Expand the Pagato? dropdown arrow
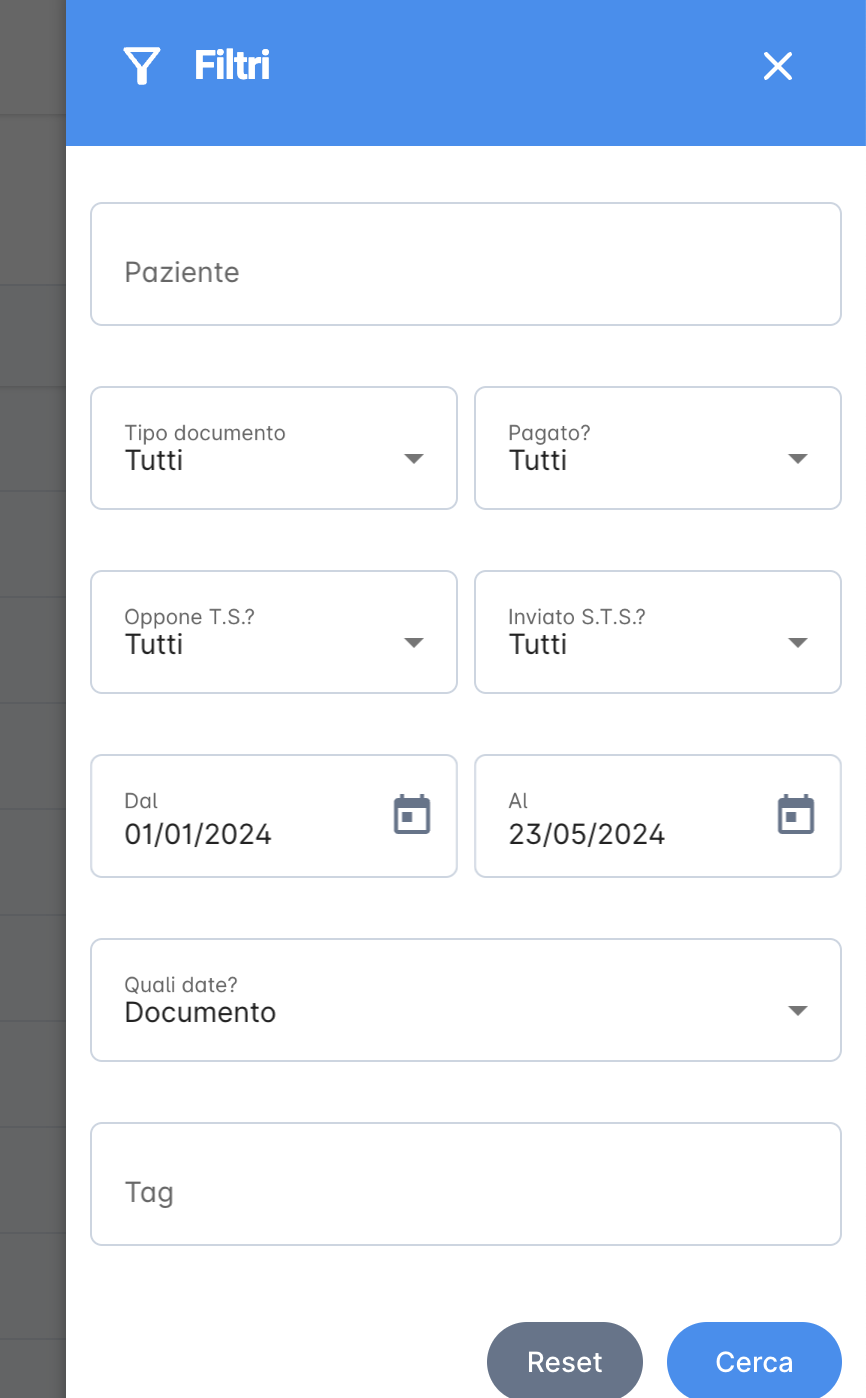The width and height of the screenshot is (866, 1398). 797,458
